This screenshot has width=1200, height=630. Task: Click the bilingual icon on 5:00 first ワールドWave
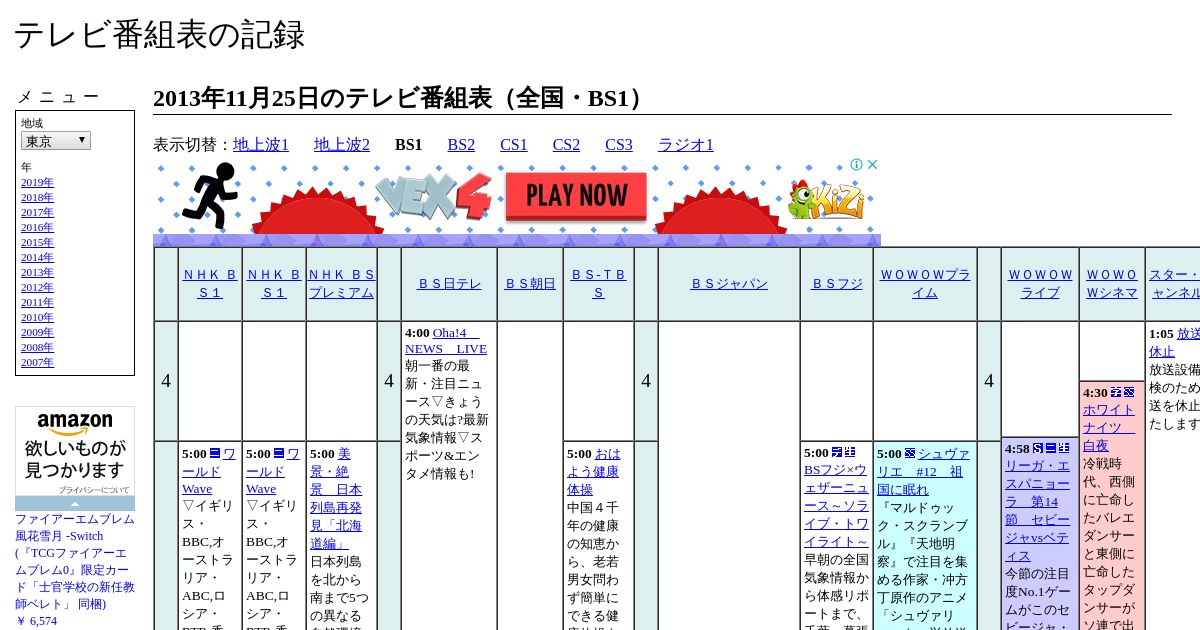(x=215, y=453)
